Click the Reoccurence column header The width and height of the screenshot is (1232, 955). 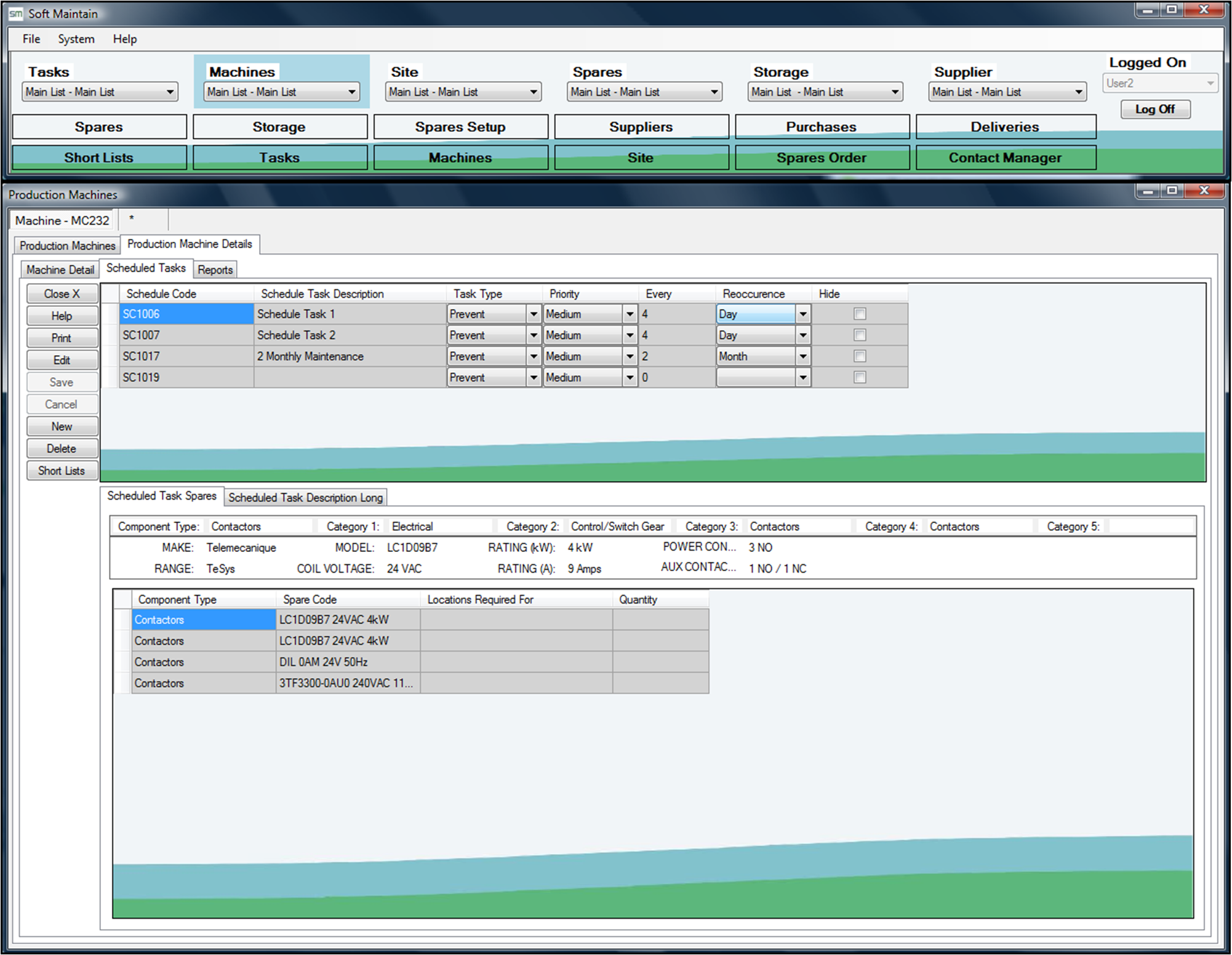[763, 294]
